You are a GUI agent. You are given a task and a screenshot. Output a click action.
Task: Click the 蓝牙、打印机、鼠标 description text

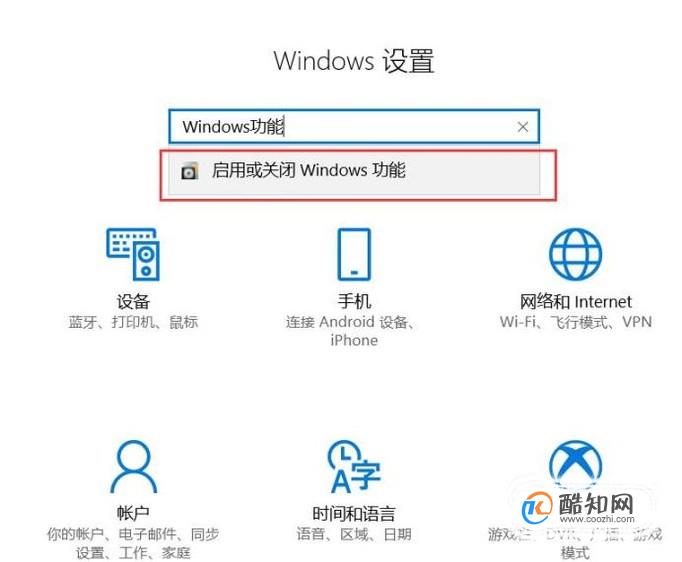133,322
